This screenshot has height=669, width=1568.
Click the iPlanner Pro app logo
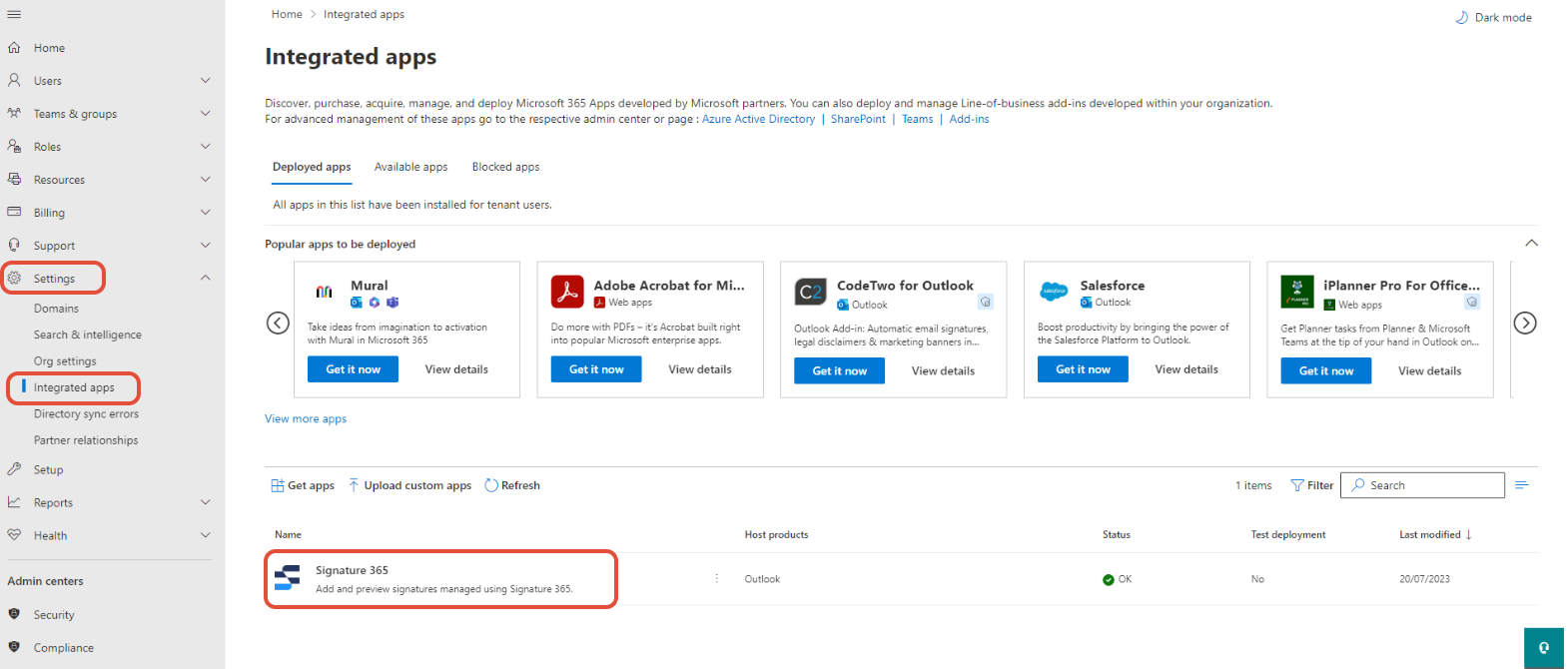(x=1297, y=292)
